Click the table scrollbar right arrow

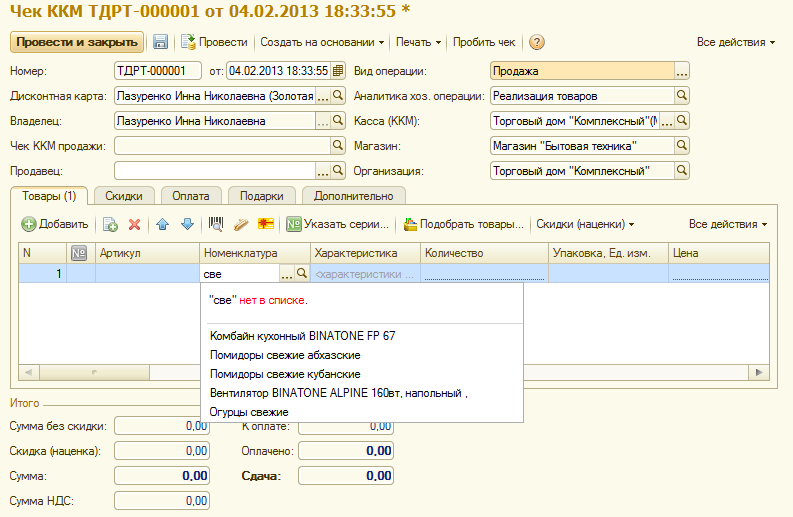click(x=759, y=372)
